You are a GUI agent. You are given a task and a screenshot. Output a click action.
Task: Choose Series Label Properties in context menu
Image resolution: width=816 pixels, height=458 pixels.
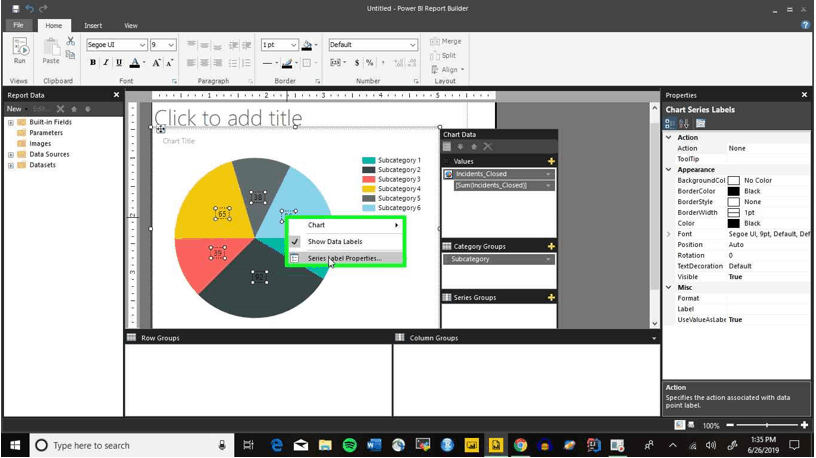pyautogui.click(x=346, y=258)
